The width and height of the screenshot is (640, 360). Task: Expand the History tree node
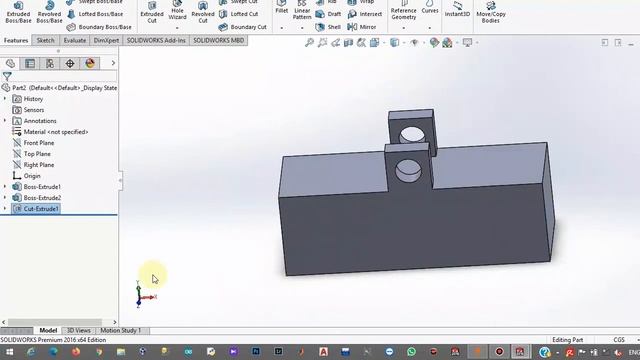(x=5, y=99)
